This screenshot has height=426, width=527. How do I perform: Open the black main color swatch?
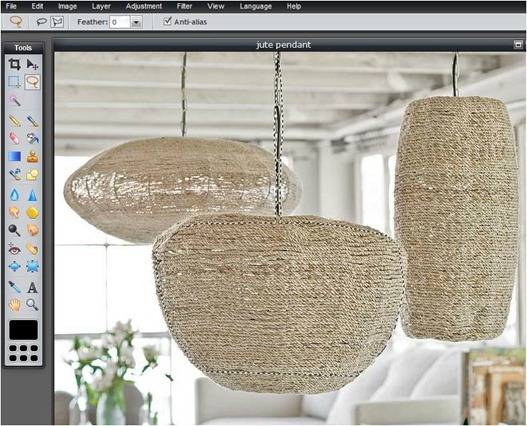coord(23,330)
